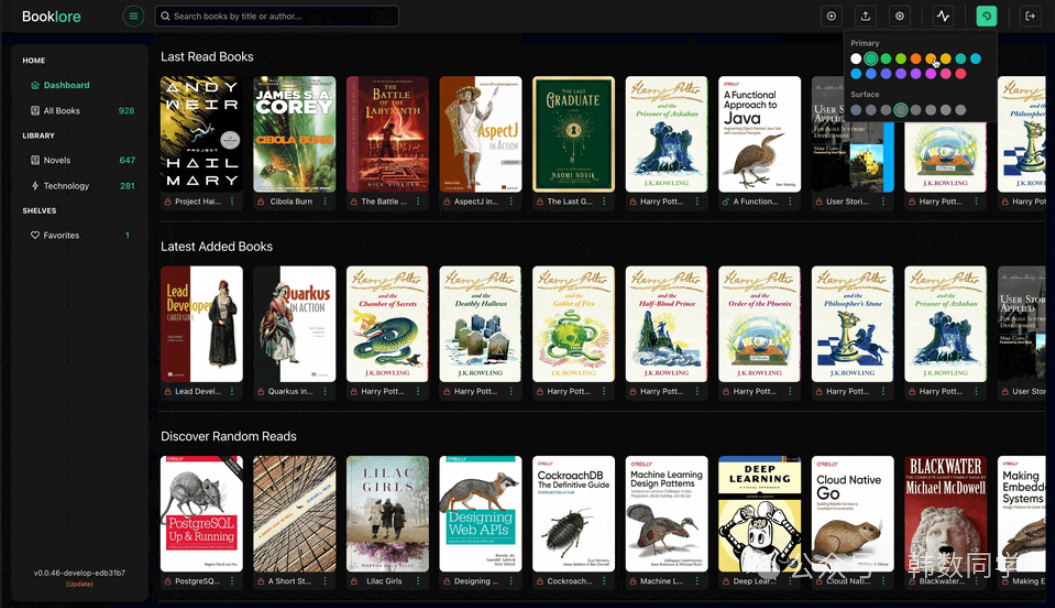Click the green icon beside A Function...
The width and height of the screenshot is (1055, 608).
click(725, 201)
